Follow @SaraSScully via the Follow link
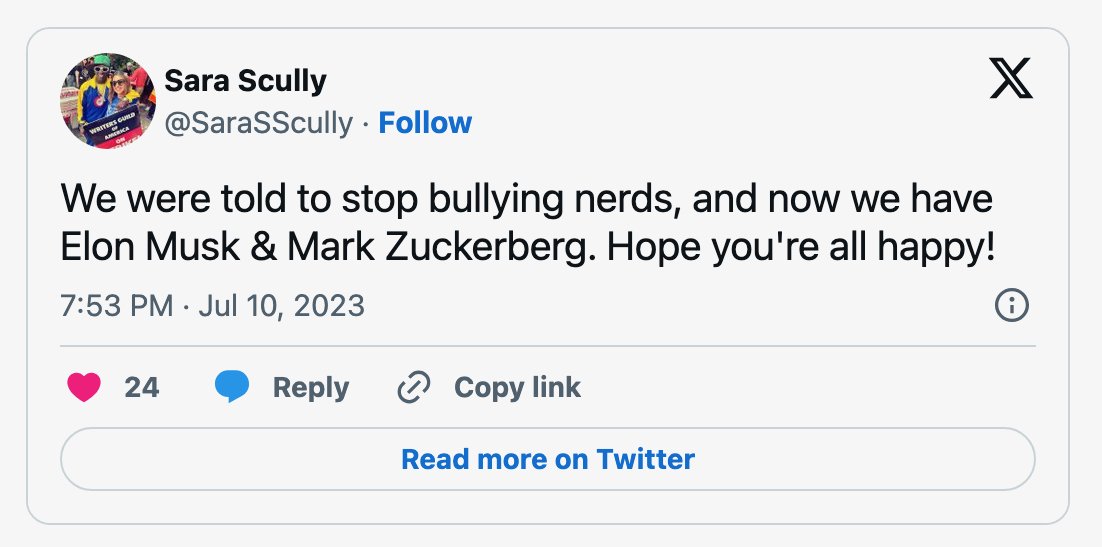Screen dimensions: 1102x547 point(425,122)
